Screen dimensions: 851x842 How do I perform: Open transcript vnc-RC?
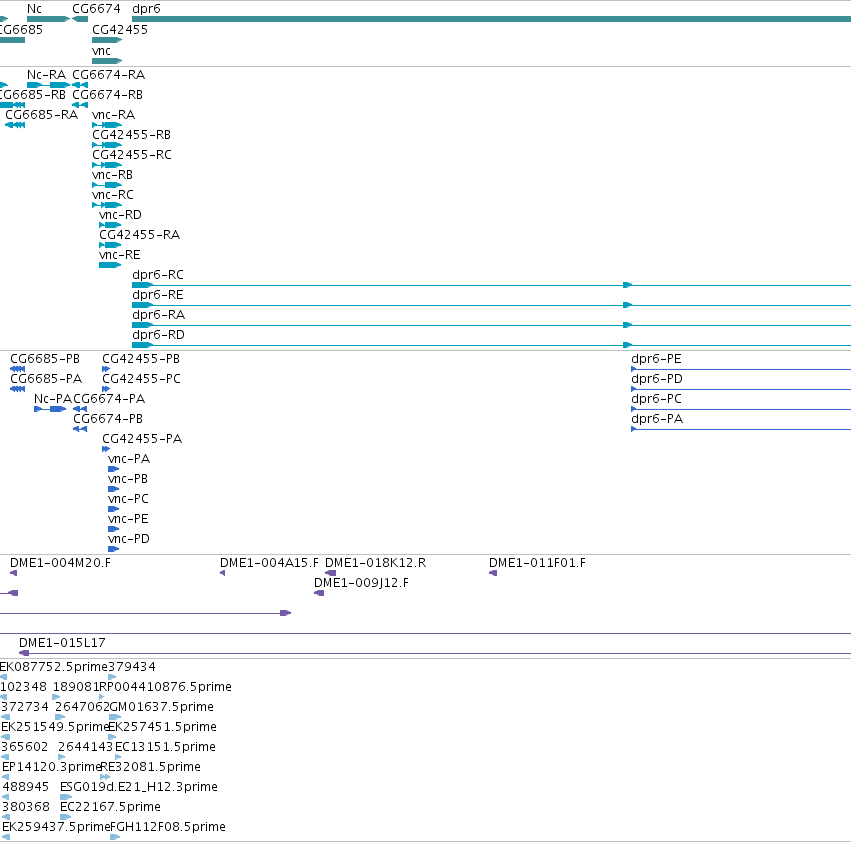point(112,194)
